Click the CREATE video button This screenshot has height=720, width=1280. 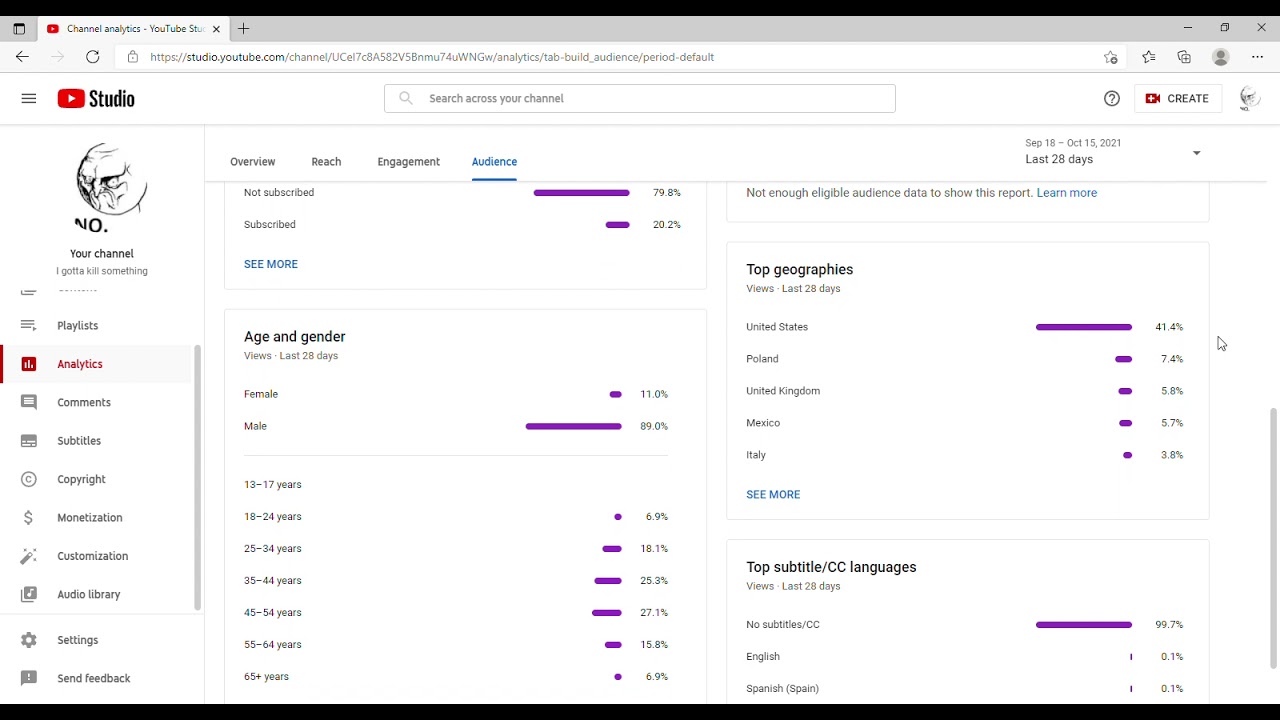click(1177, 98)
